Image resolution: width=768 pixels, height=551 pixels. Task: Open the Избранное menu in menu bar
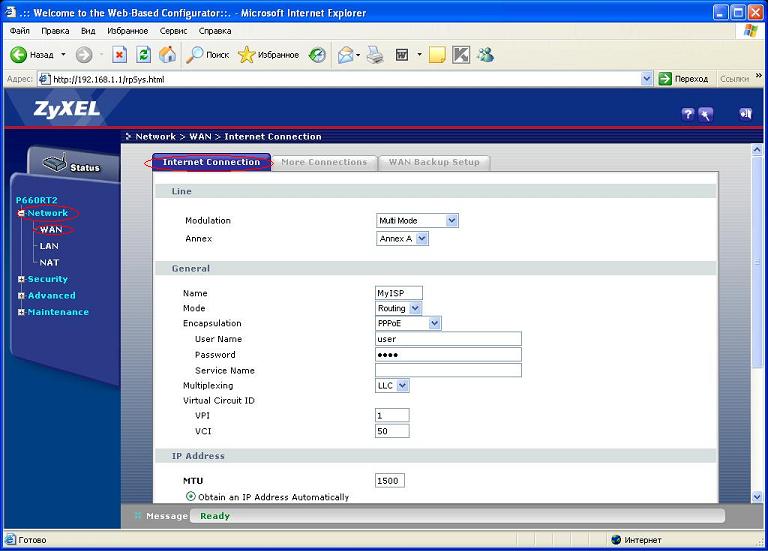point(127,30)
